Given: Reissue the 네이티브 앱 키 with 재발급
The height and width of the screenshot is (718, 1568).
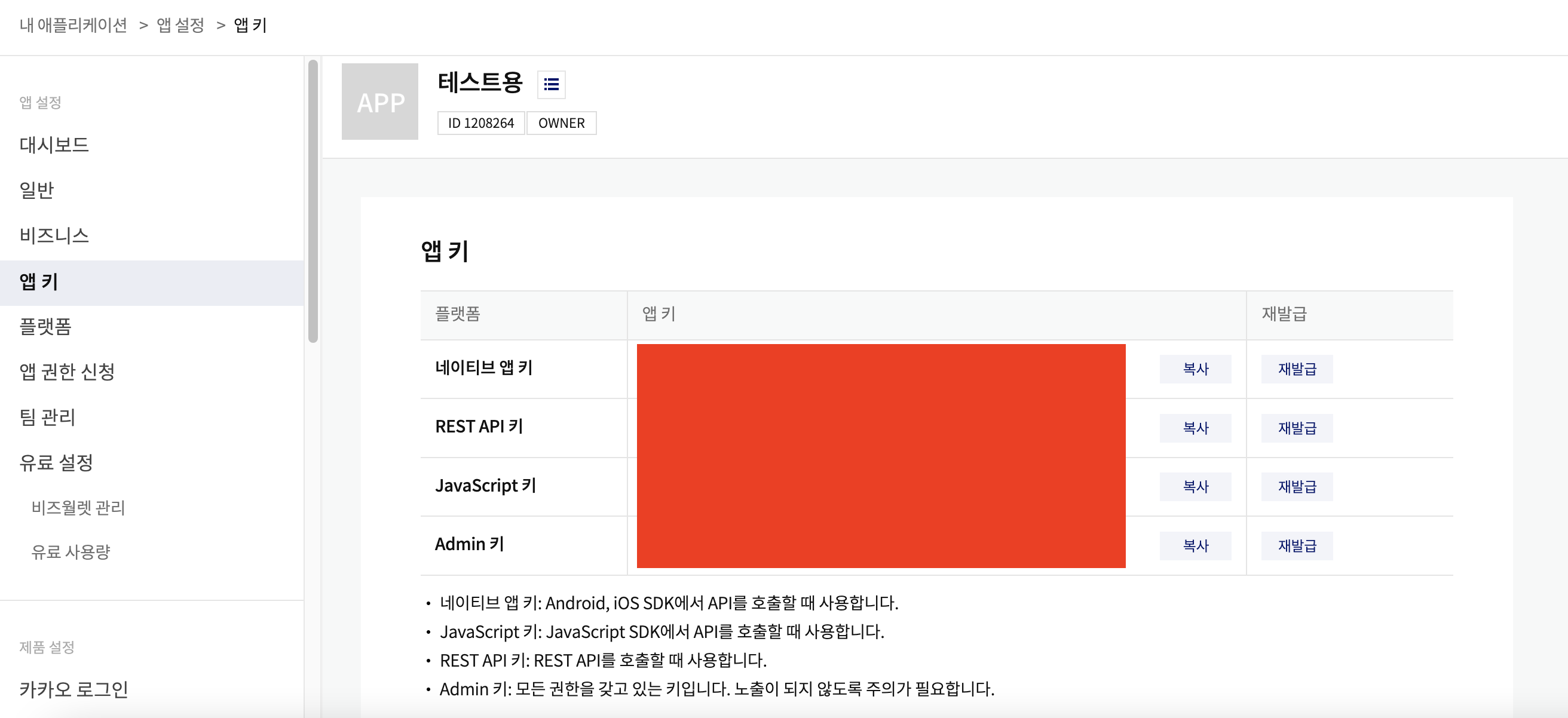Looking at the screenshot, I should [1297, 369].
